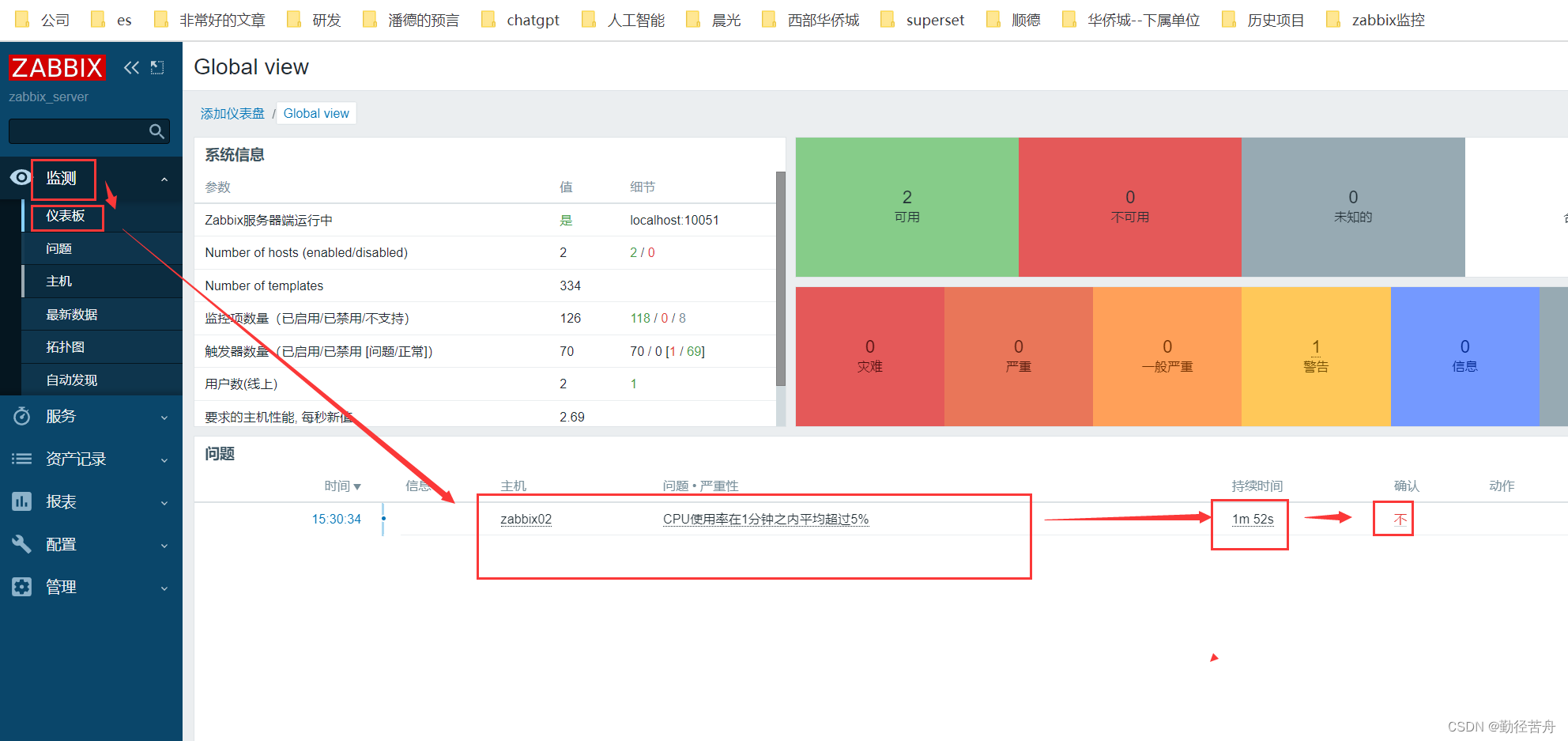
Task: Open the 华侨城--下属单位 bookmark folder
Action: click(1131, 20)
